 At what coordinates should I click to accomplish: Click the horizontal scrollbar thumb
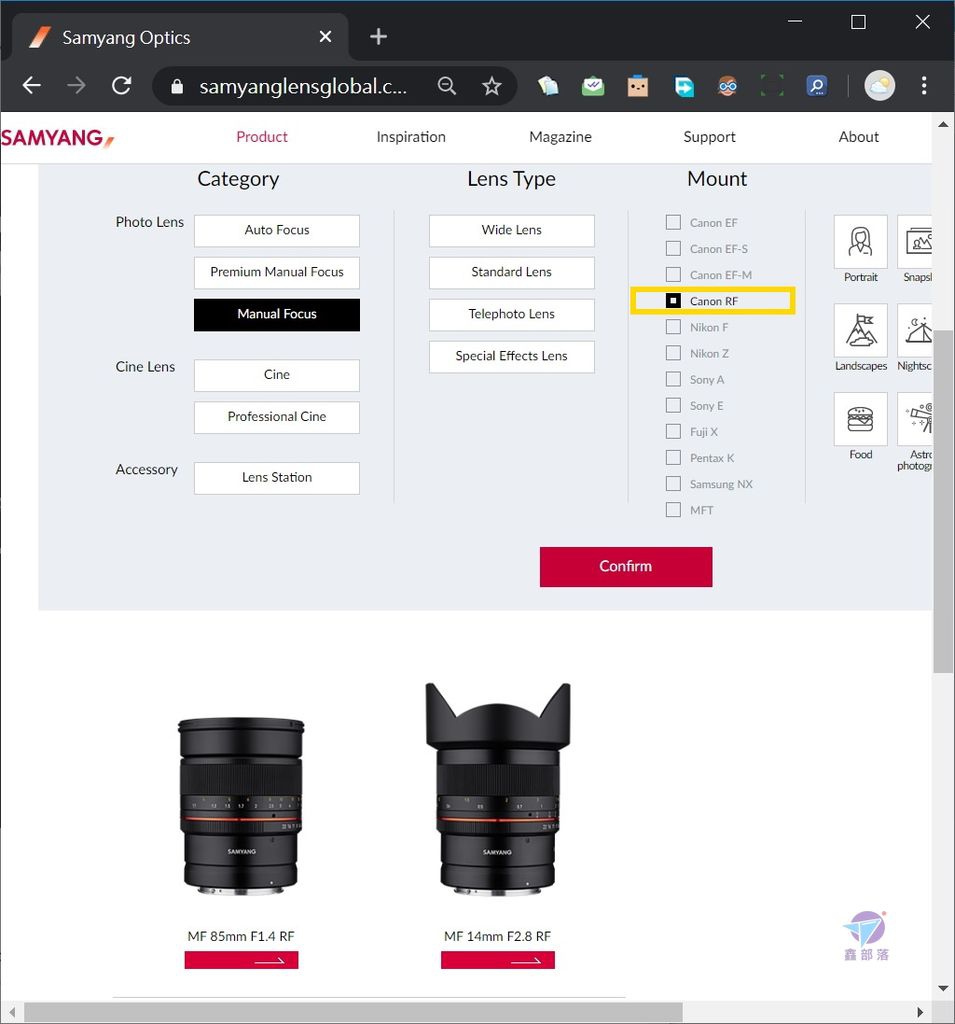pos(353,1012)
